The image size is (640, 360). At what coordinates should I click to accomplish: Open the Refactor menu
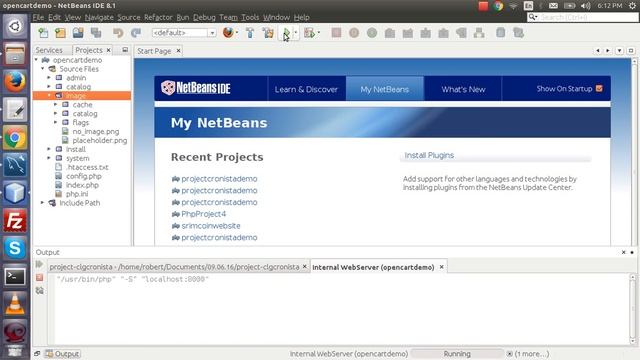point(158,17)
